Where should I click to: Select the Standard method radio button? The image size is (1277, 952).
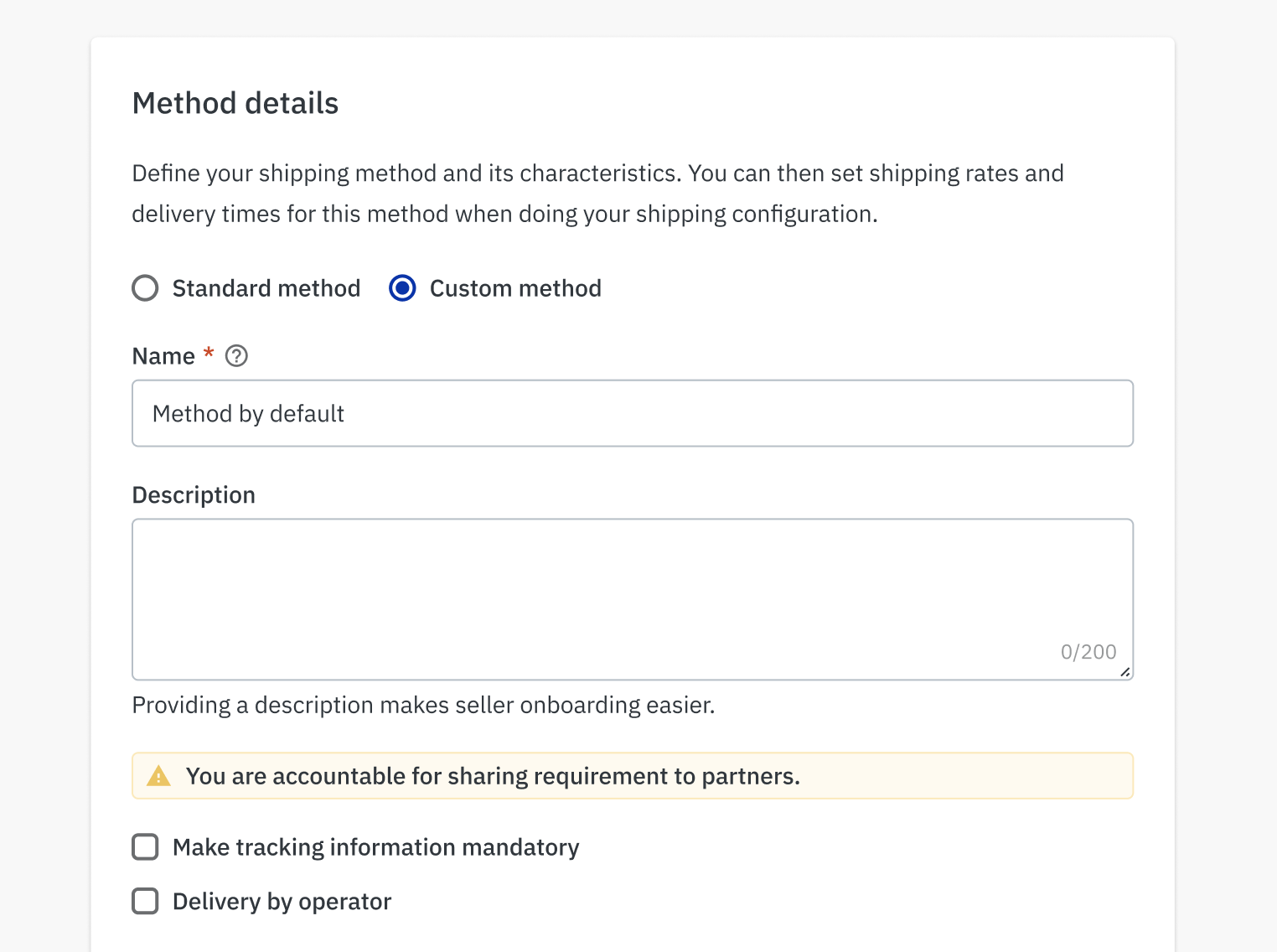[146, 288]
